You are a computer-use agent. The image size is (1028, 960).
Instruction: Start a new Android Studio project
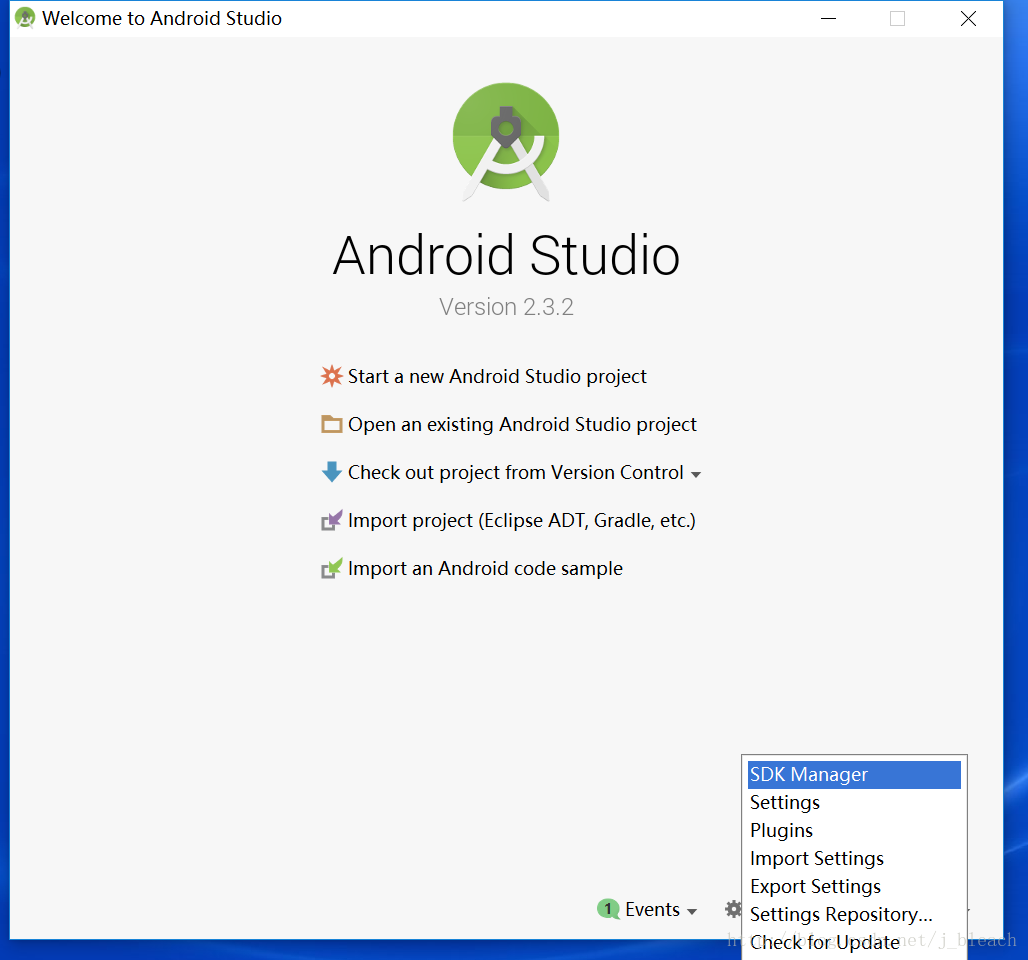[497, 376]
